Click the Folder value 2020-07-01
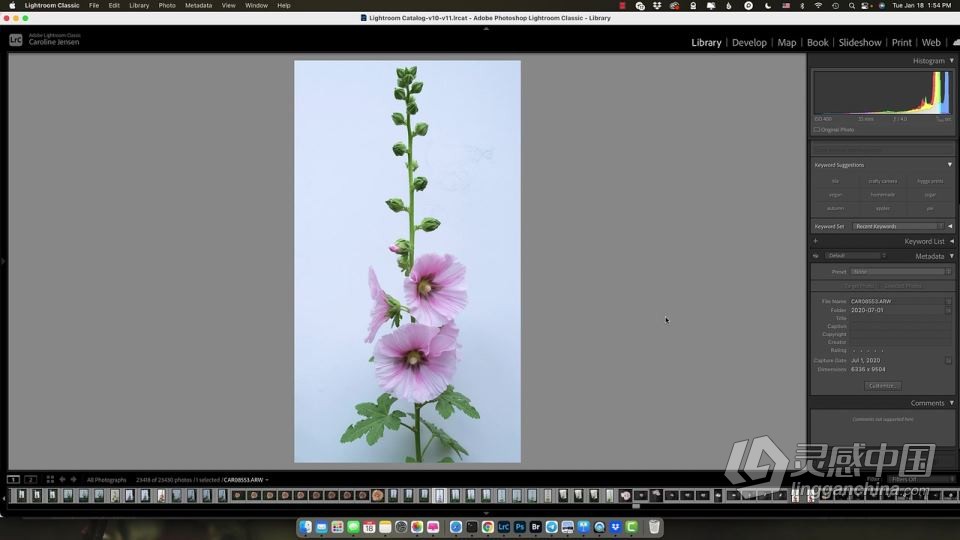The image size is (960, 540). (867, 310)
